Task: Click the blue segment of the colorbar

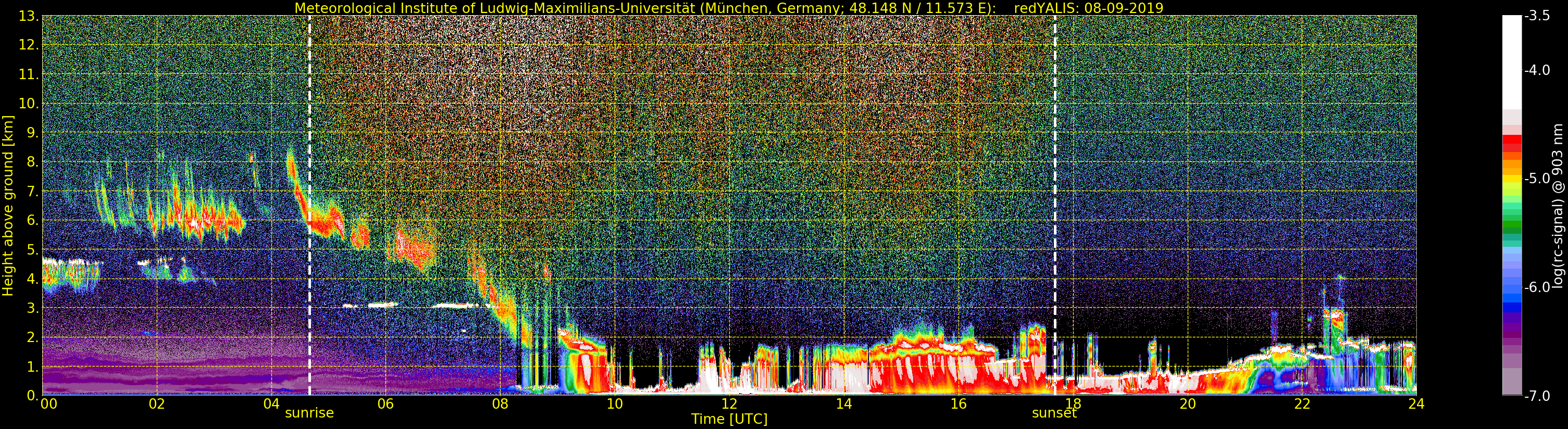Action: point(1512,298)
